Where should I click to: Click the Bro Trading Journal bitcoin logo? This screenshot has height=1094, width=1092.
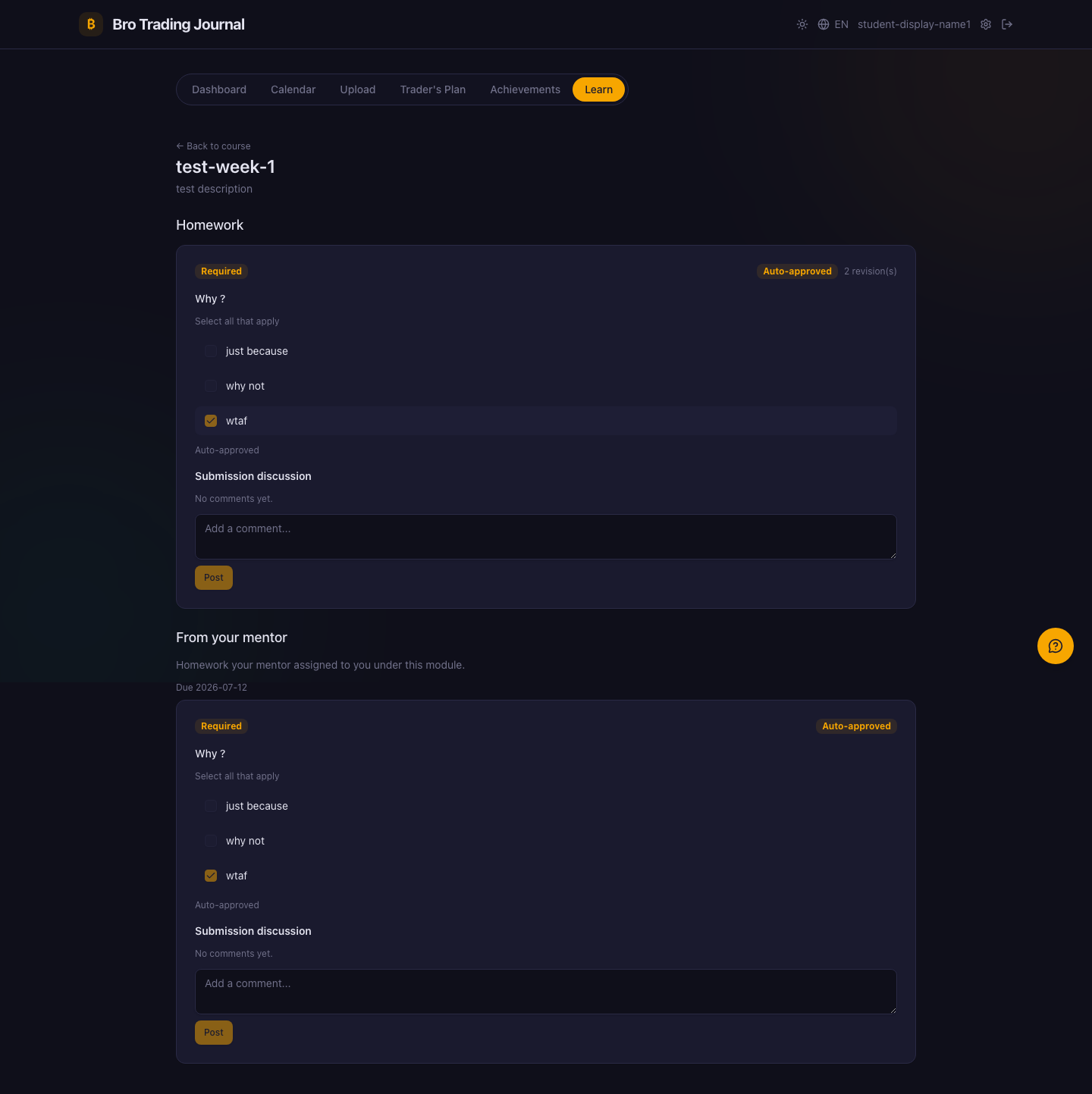tap(91, 24)
